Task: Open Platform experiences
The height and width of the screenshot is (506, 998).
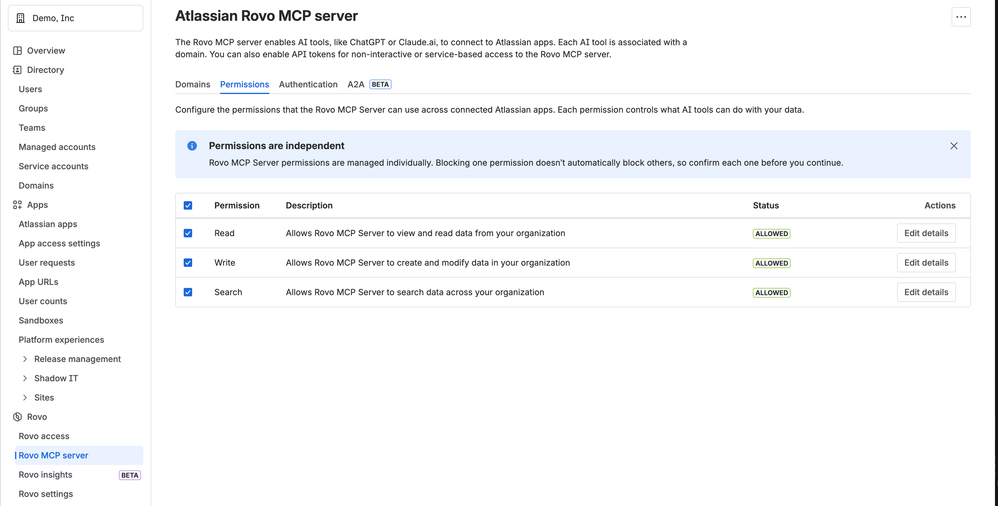Action: (61, 340)
